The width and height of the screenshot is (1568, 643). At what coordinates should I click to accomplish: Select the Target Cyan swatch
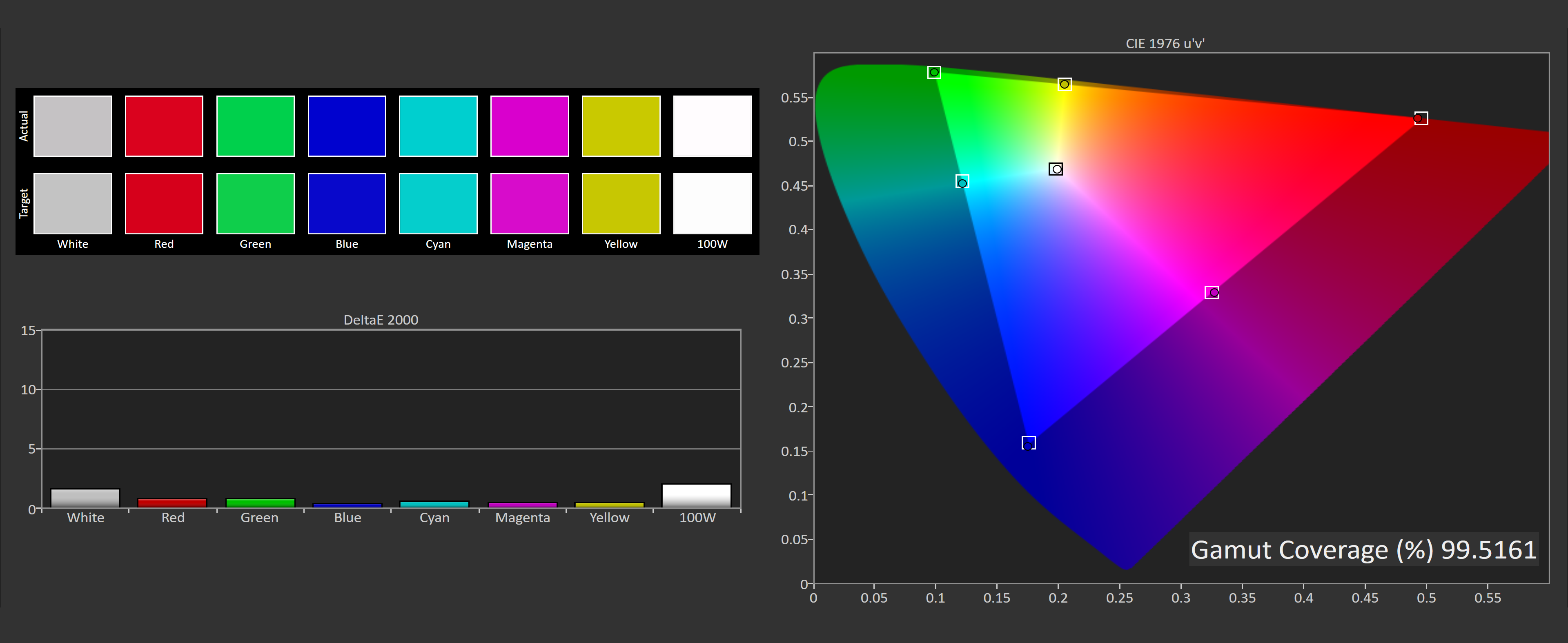438,203
